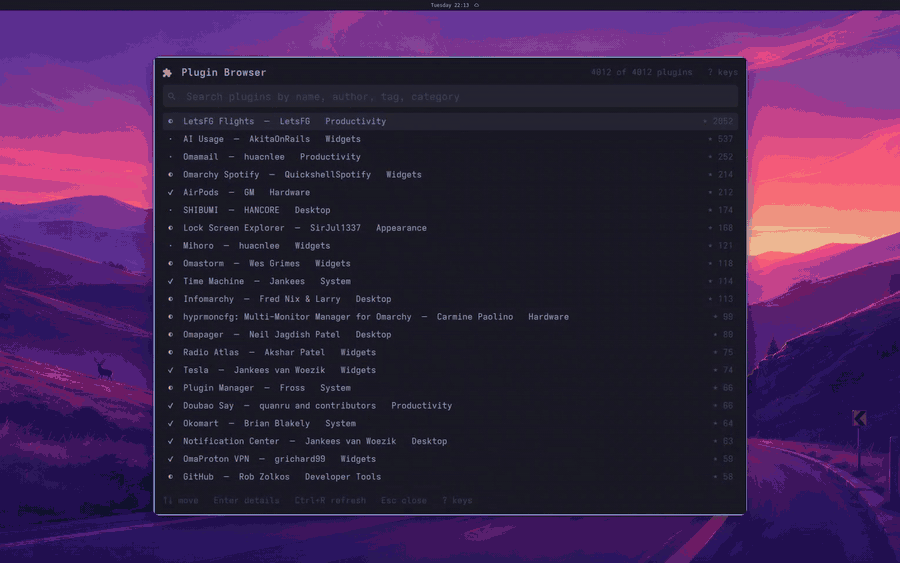Click the status circle beside Omapager
The width and height of the screenshot is (900, 563).
pos(170,335)
